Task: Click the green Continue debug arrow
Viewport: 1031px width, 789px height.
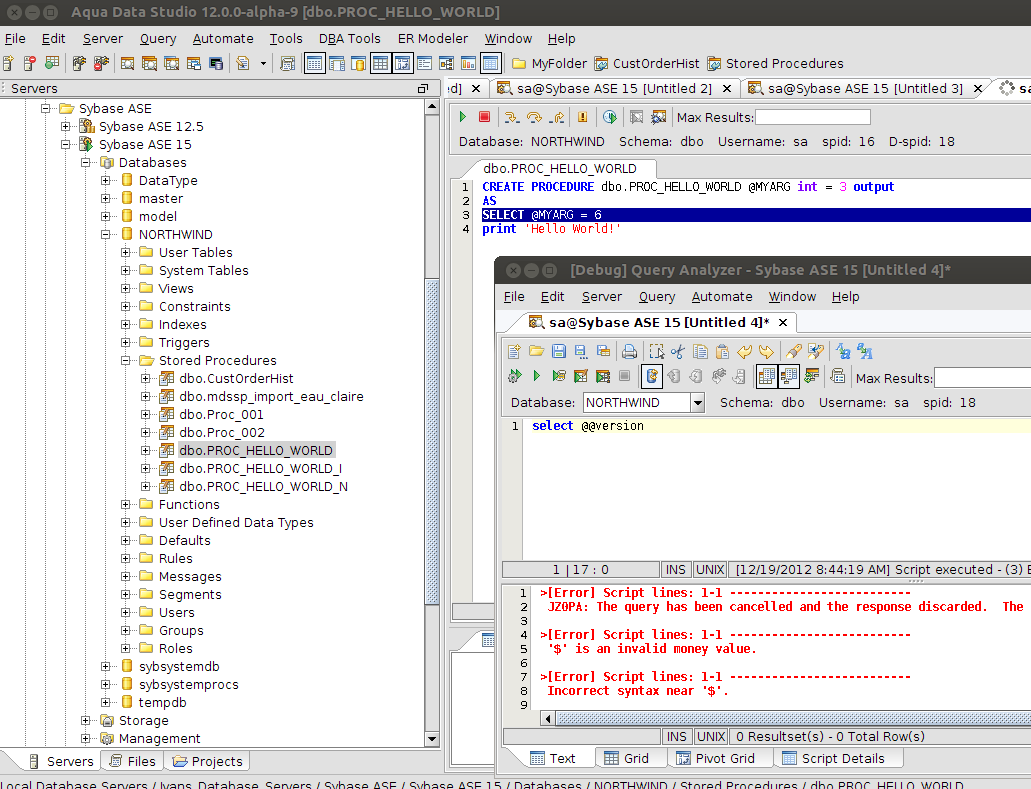Action: tap(463, 117)
